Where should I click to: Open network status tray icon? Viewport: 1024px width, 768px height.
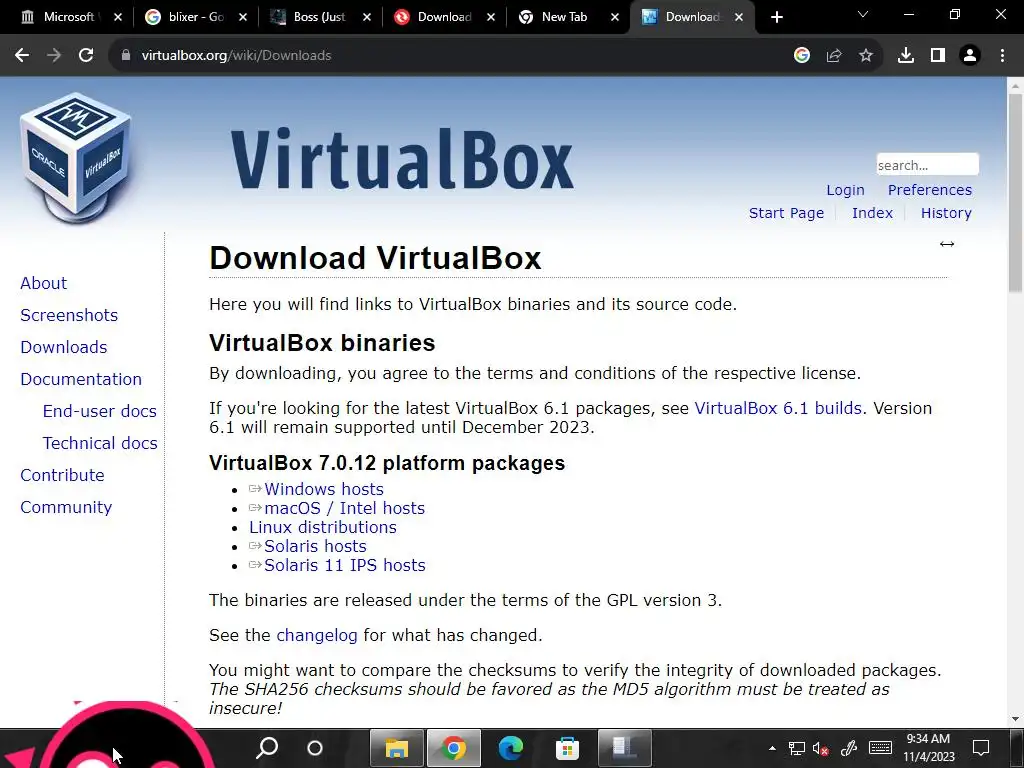[797, 748]
